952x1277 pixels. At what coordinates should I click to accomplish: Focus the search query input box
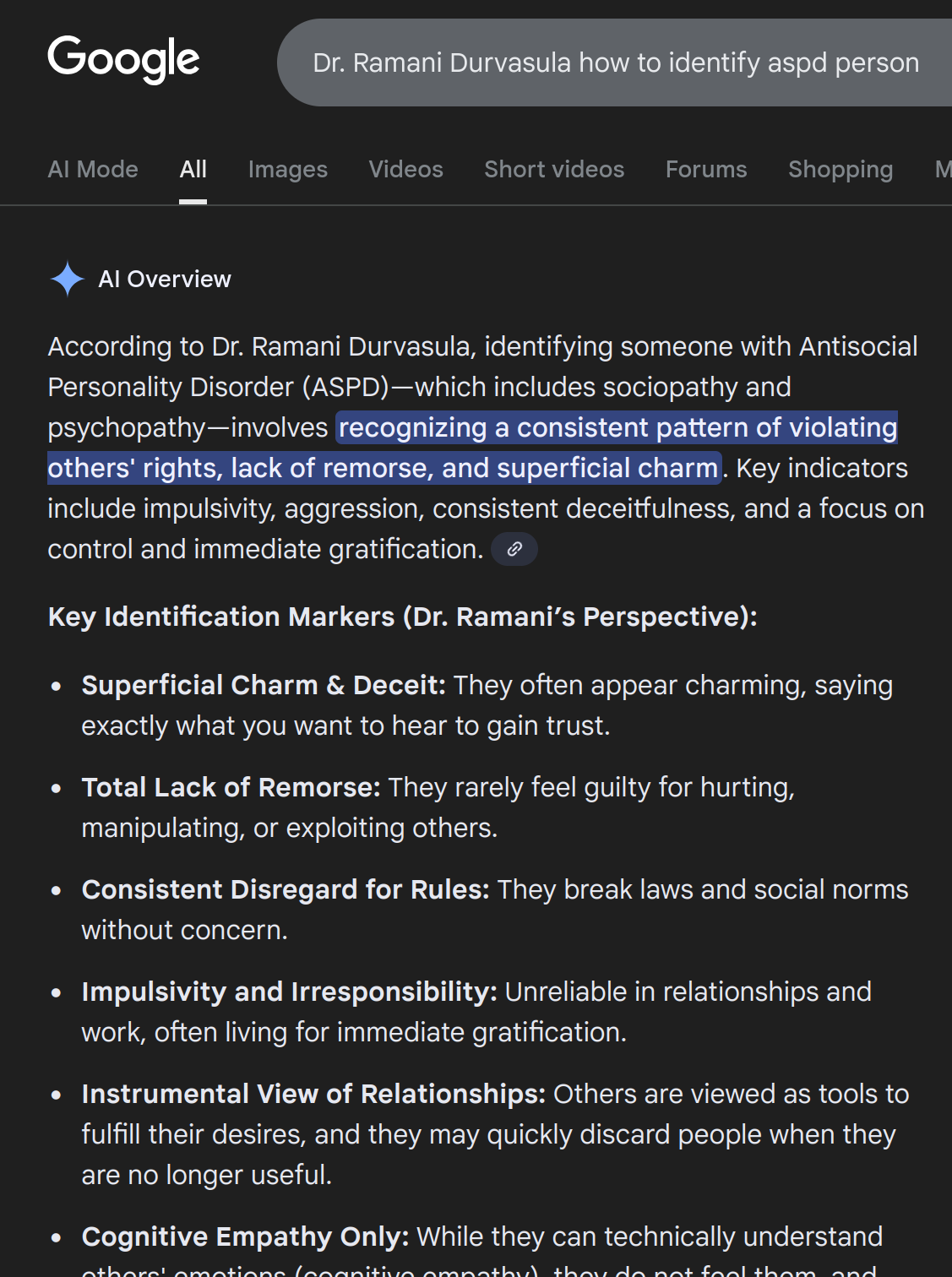[615, 62]
